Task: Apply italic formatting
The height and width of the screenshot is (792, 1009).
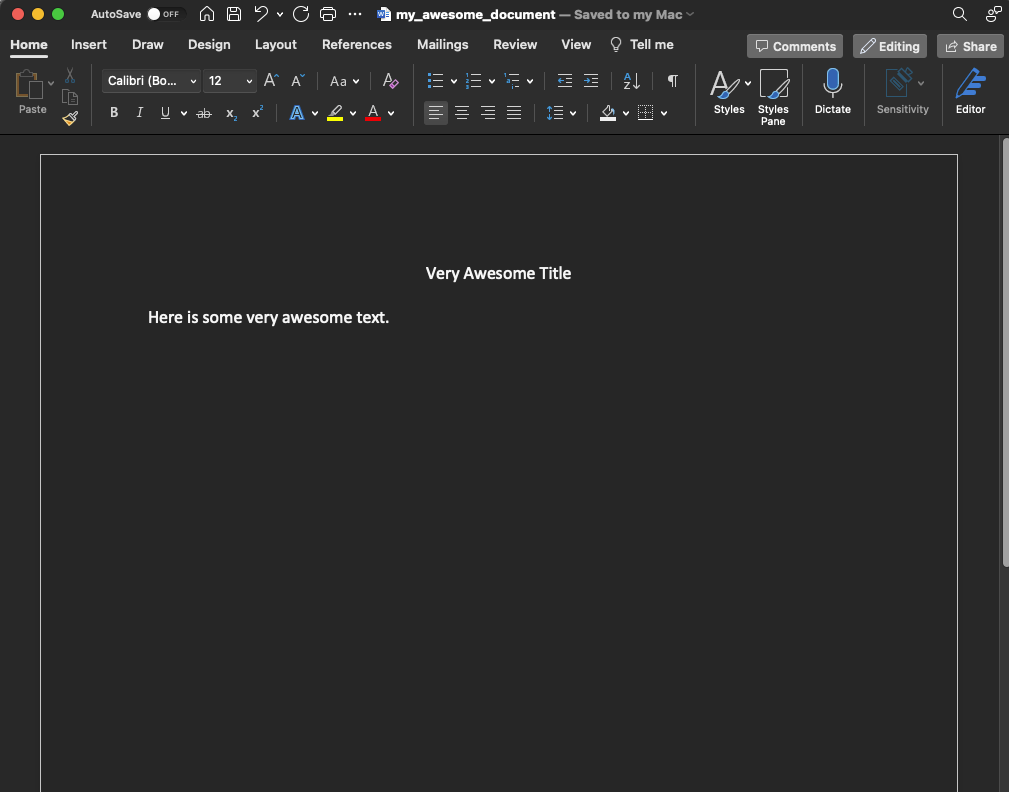Action: tap(139, 112)
